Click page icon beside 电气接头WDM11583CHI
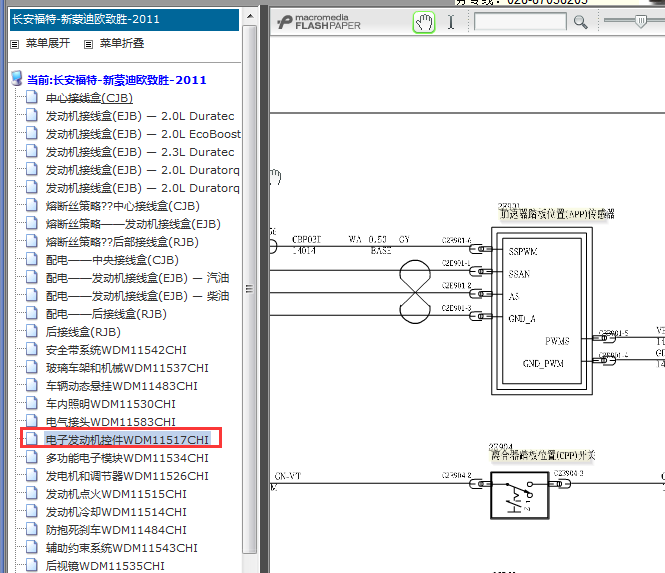Image resolution: width=665 pixels, height=573 pixels. tap(32, 421)
